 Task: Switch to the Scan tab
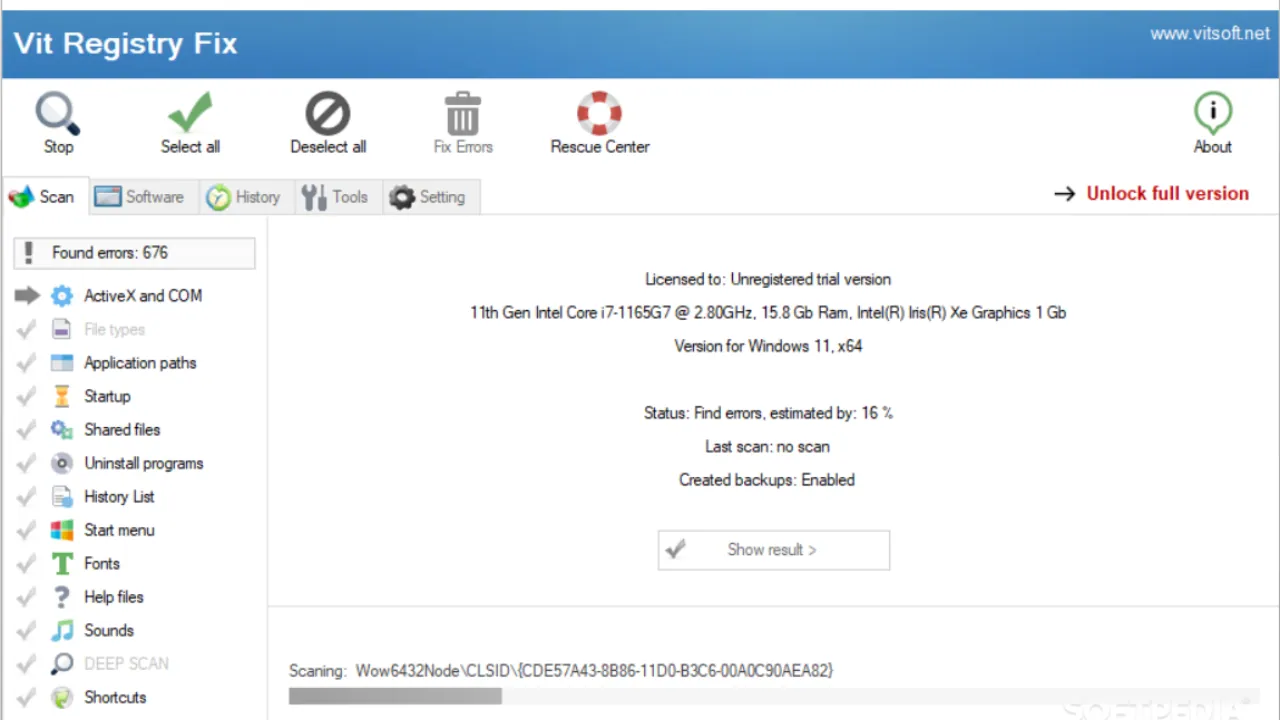coord(45,197)
